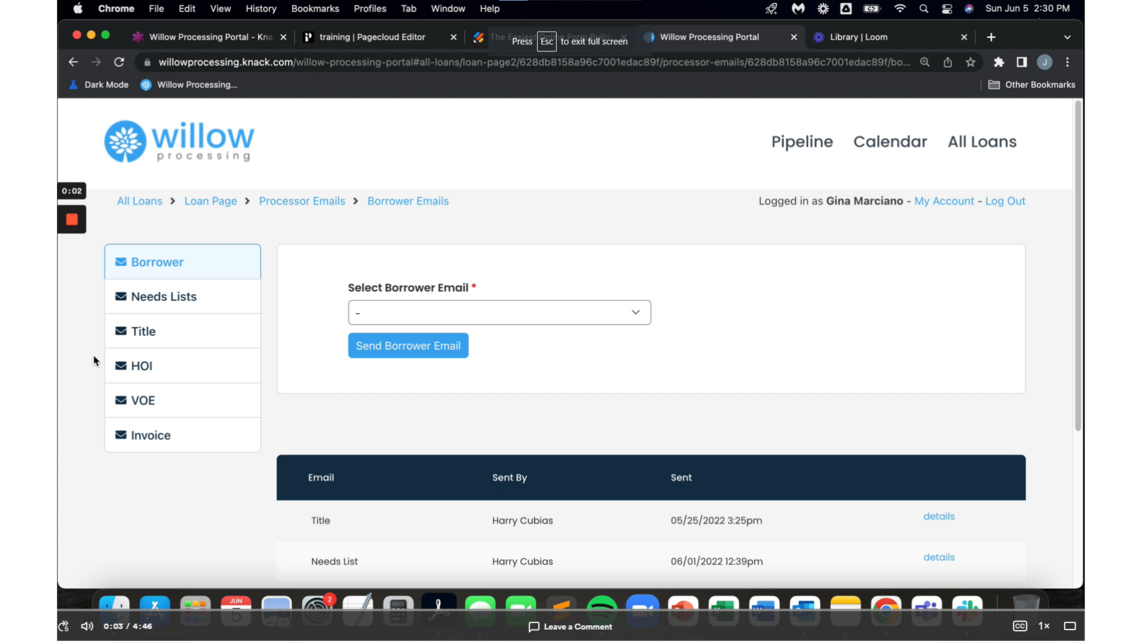Screen dimensions: 1142x642
Task: Open the Spotify app in the dock
Action: (x=601, y=607)
